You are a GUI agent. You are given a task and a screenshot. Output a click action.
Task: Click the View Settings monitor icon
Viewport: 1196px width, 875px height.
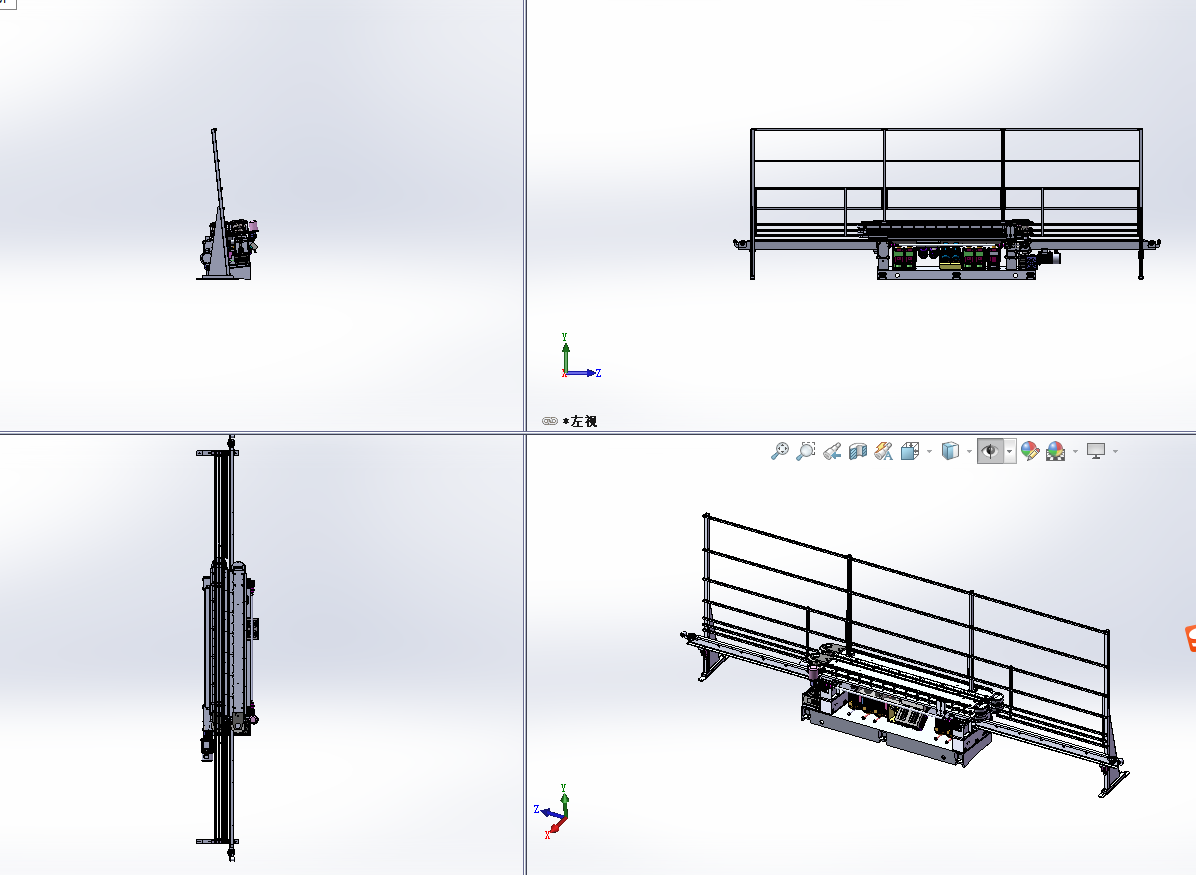tap(1096, 452)
